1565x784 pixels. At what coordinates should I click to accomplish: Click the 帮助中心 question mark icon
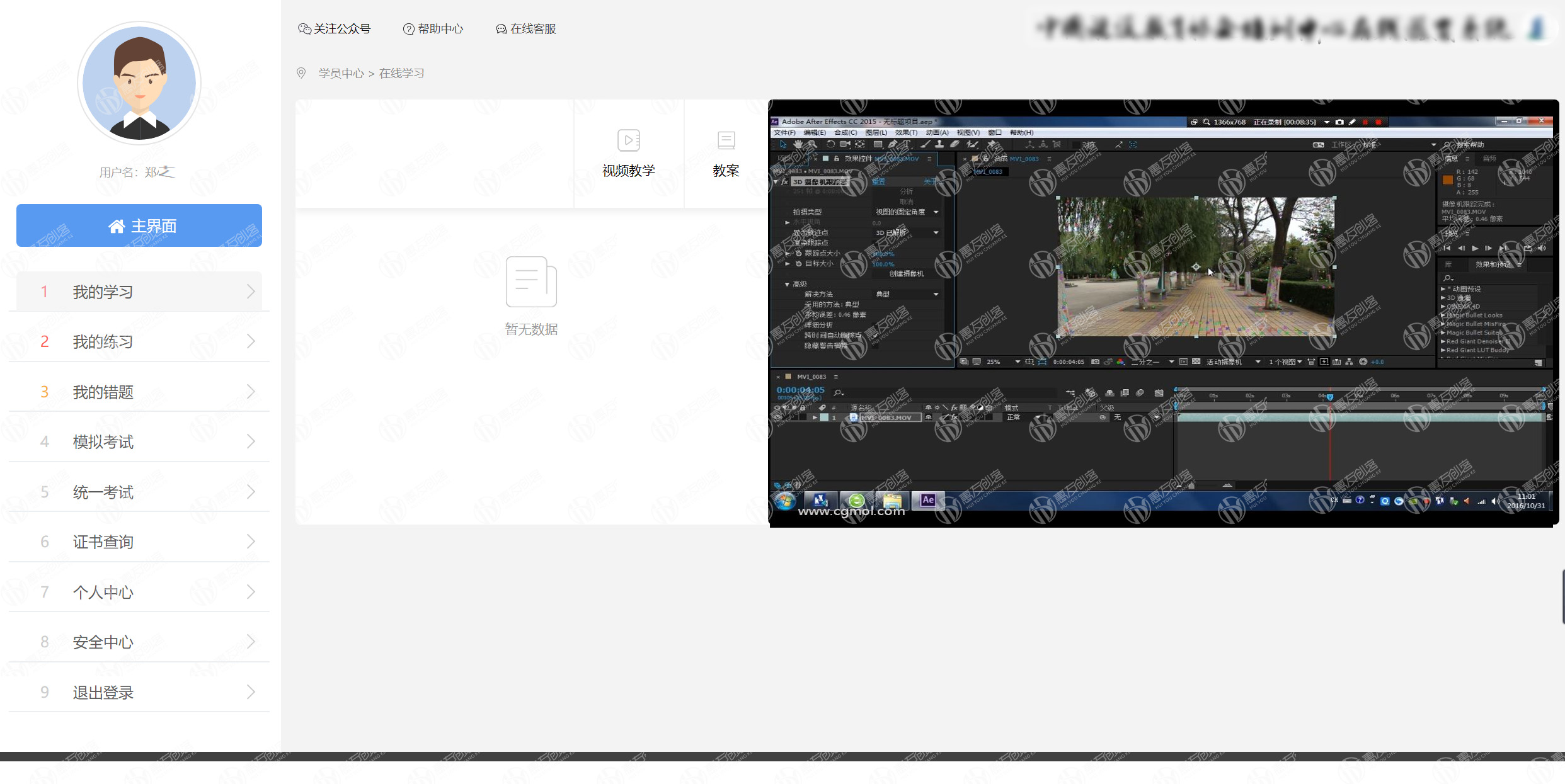[408, 29]
